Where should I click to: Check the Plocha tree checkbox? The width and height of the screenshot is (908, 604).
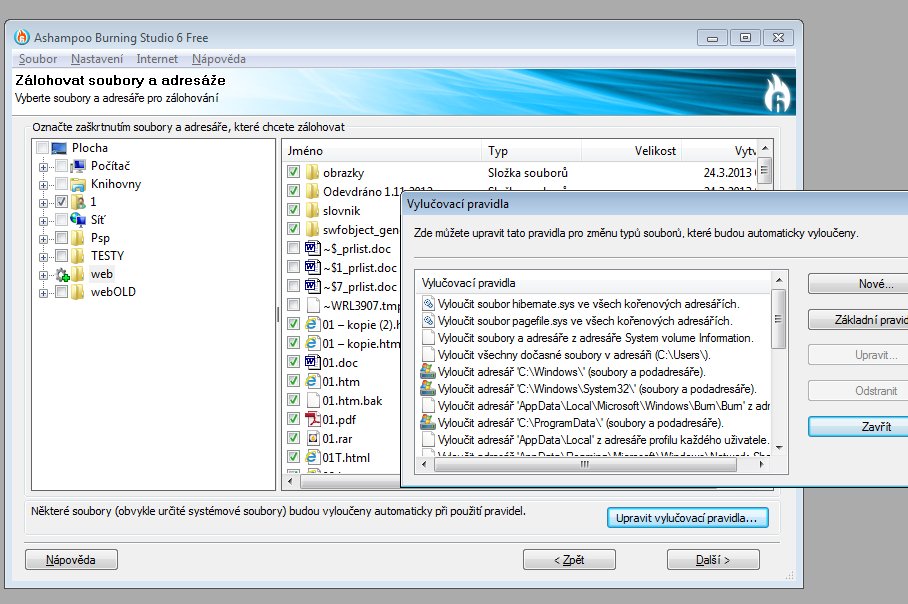(42, 148)
